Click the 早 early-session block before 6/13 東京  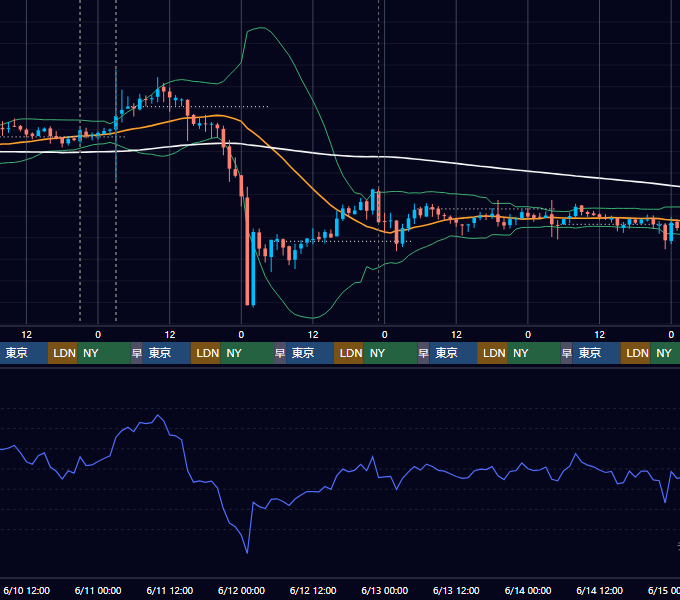(423, 353)
